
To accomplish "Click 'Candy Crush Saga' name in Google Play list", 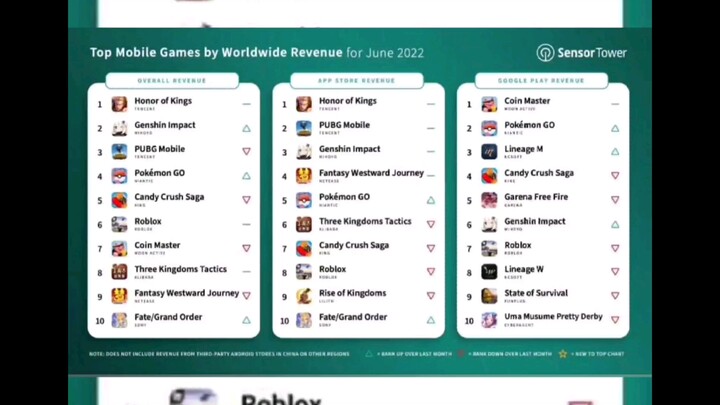I will click(x=539, y=173).
